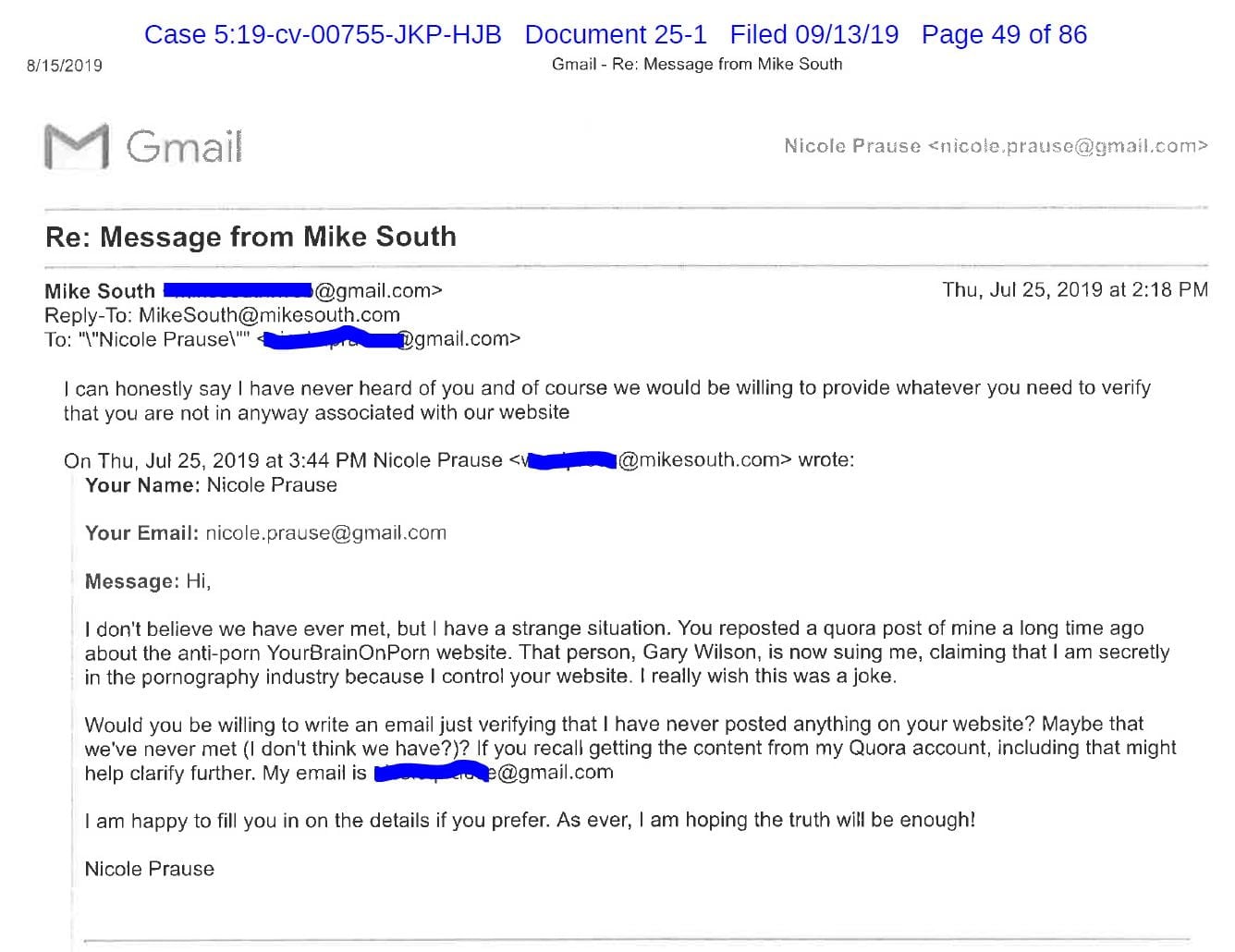Open the Case 5:19-cv-00755-JKP-HJB header link
This screenshot has height=952, width=1235.
pos(323,35)
